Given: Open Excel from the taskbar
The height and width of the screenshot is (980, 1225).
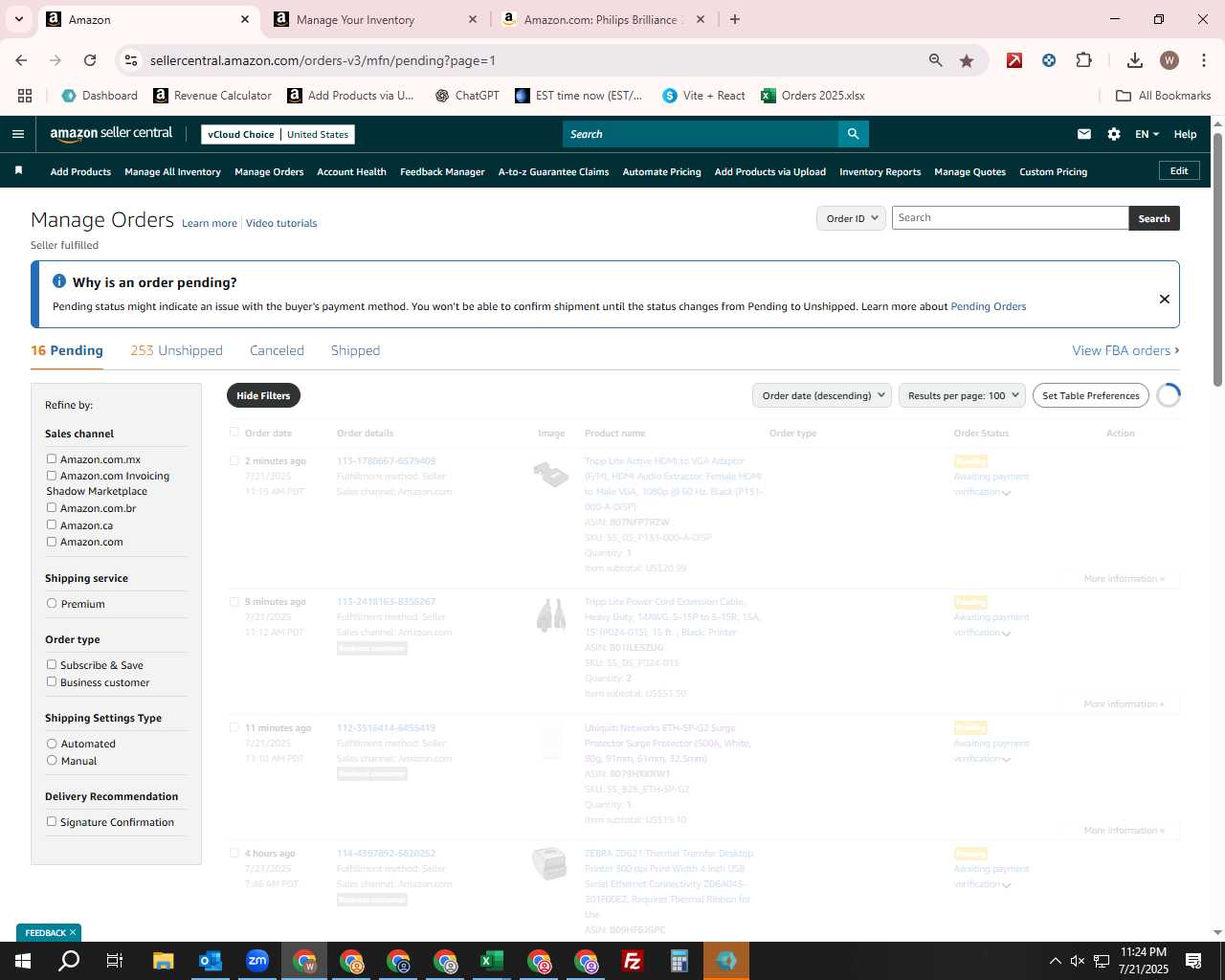Looking at the screenshot, I should click(x=492, y=961).
